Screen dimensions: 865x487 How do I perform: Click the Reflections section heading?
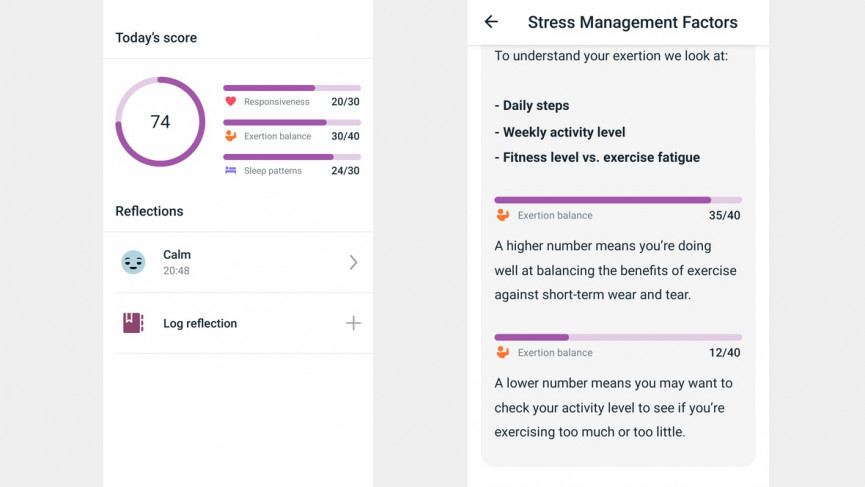click(x=149, y=211)
